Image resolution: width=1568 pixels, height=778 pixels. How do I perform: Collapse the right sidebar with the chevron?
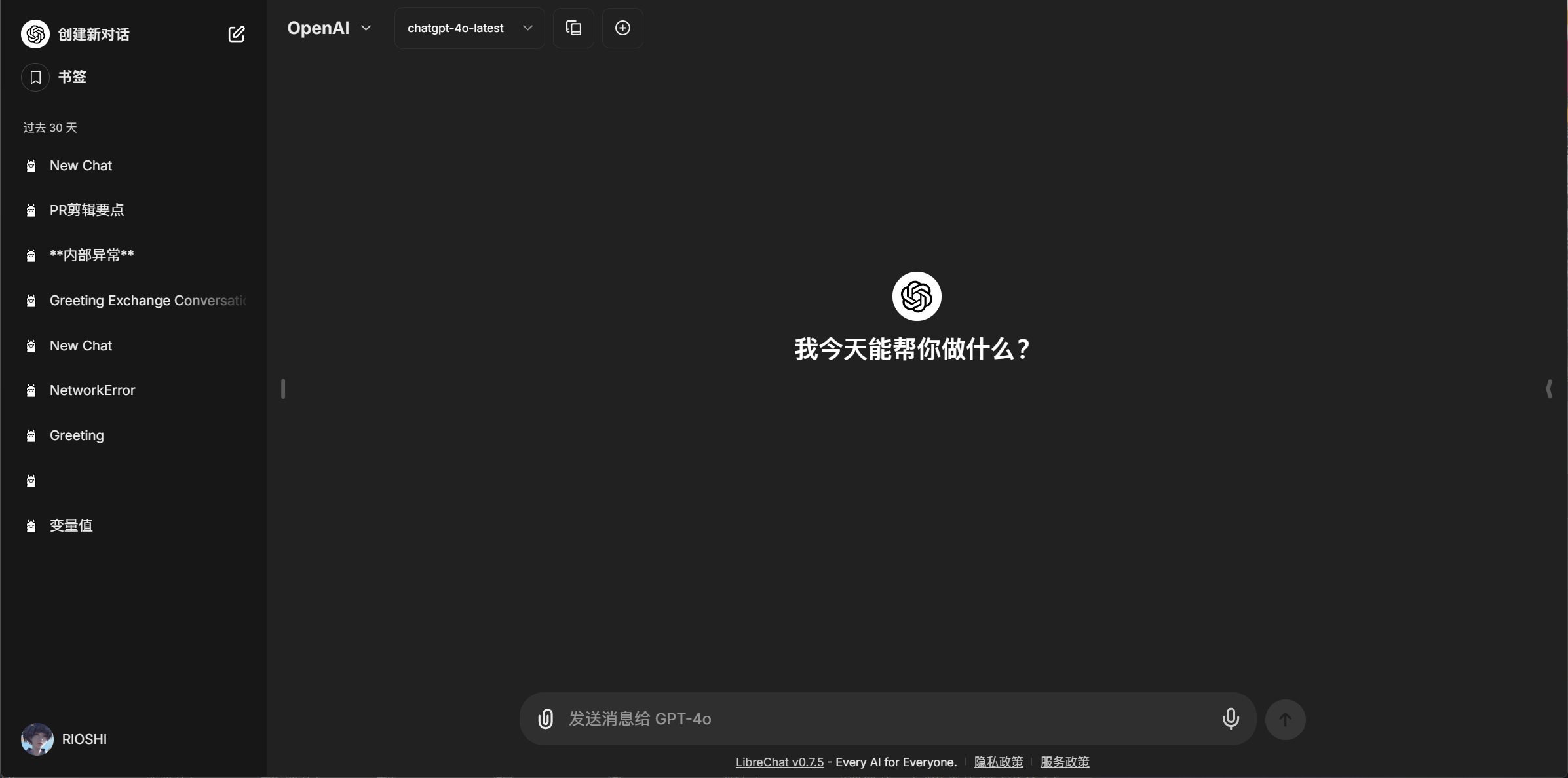point(1549,389)
